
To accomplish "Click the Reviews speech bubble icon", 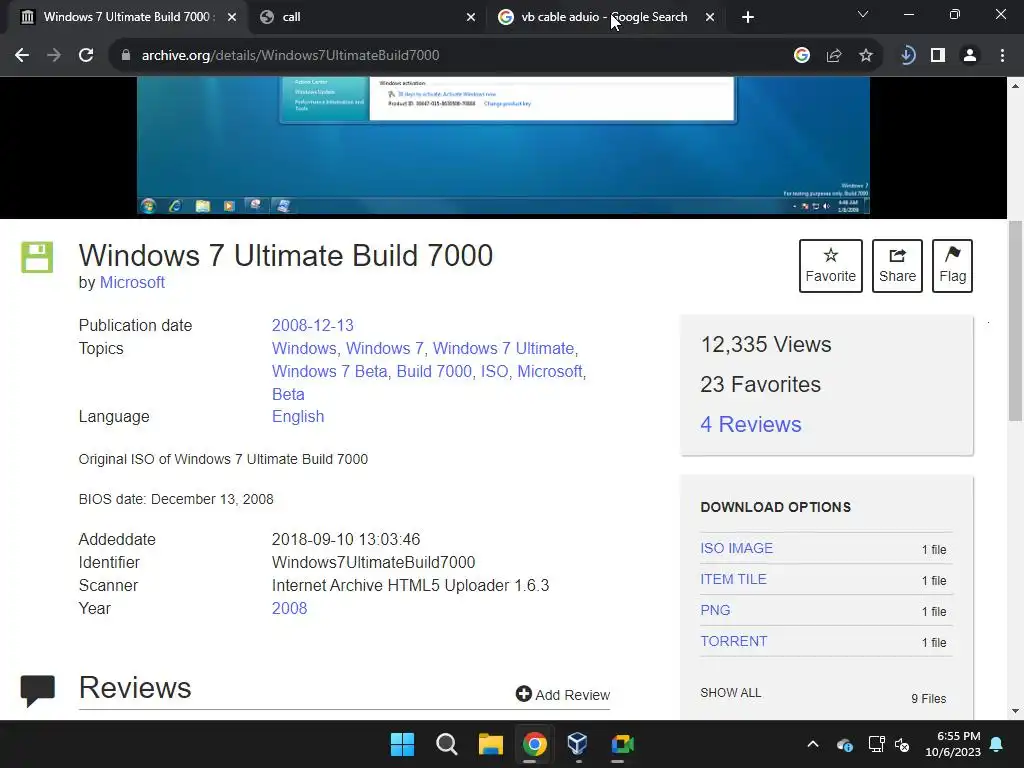I will coord(38,690).
